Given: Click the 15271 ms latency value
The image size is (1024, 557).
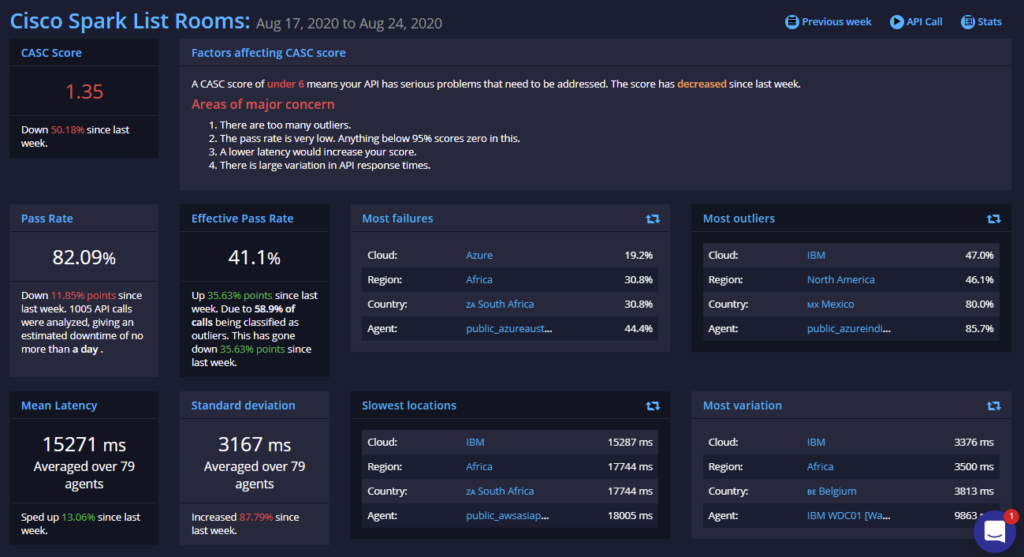Looking at the screenshot, I should (84, 445).
